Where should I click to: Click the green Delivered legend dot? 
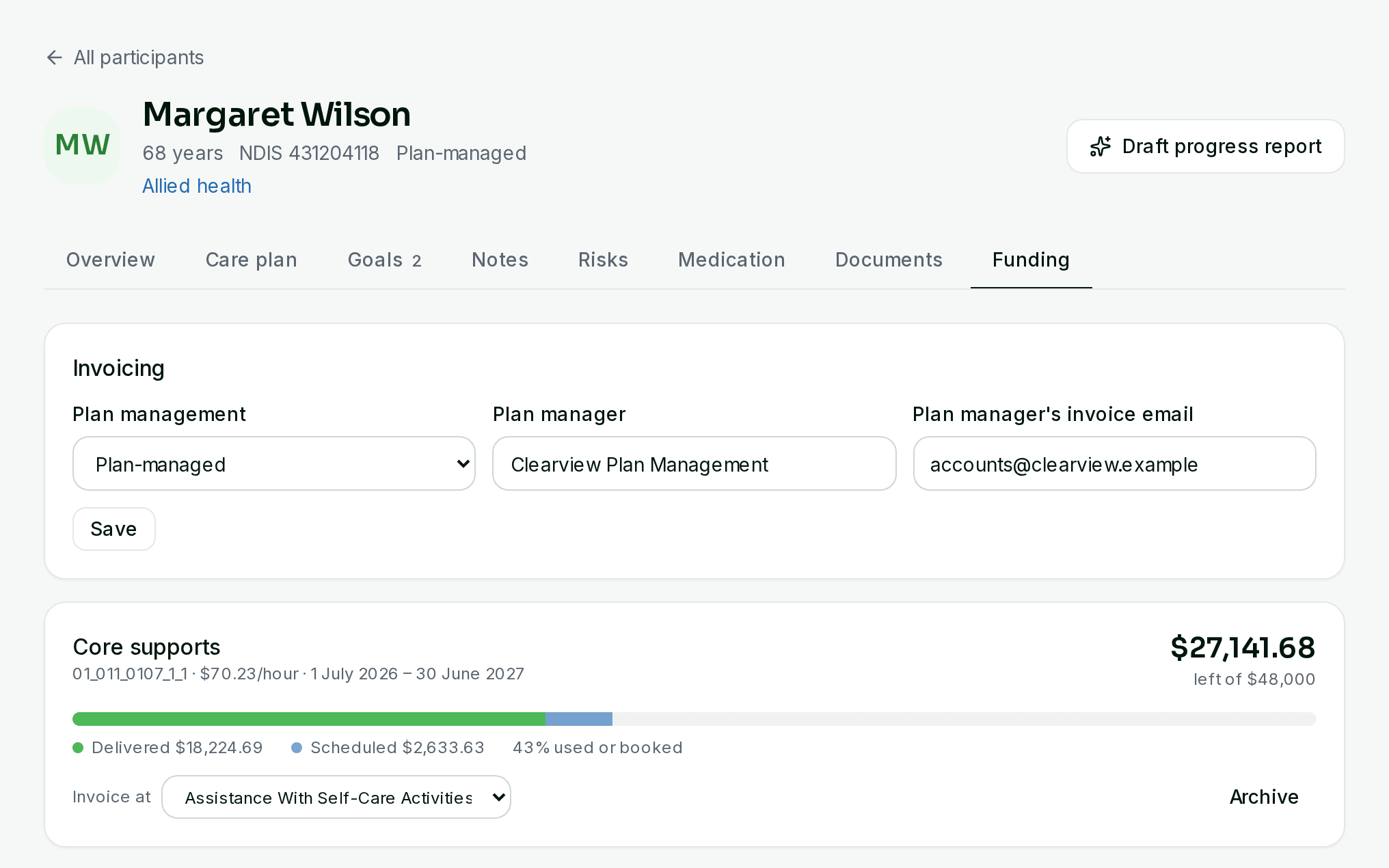78,748
